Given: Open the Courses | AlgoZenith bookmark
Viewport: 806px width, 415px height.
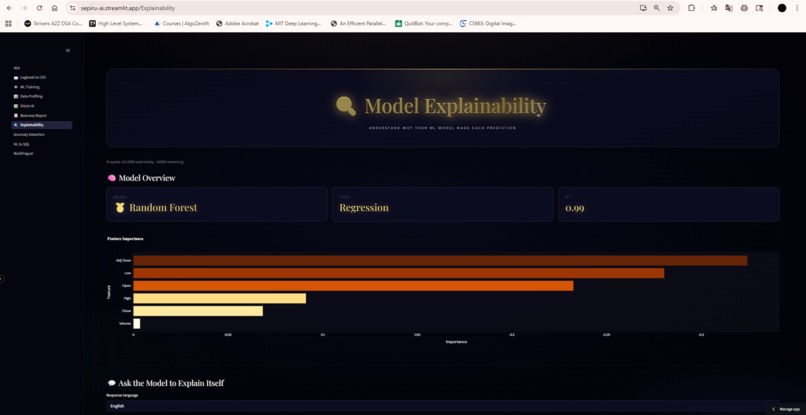Looking at the screenshot, I should [181, 23].
